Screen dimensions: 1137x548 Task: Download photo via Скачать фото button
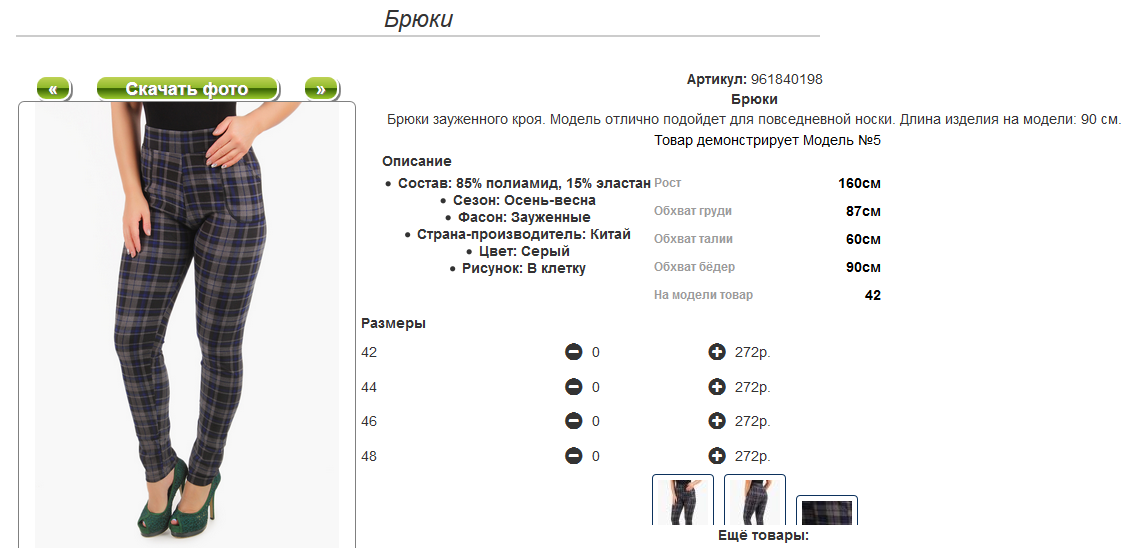click(x=187, y=89)
